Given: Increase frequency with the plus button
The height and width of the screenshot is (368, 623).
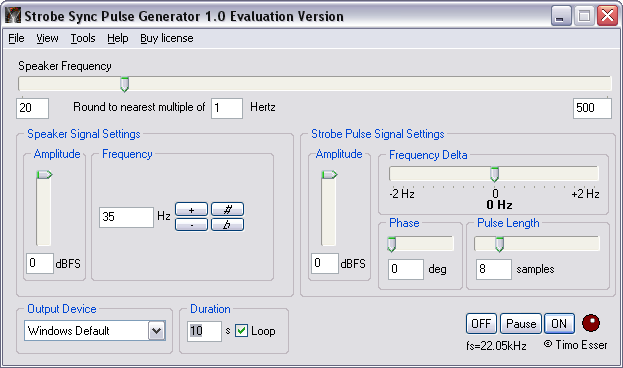Looking at the screenshot, I should tap(192, 209).
